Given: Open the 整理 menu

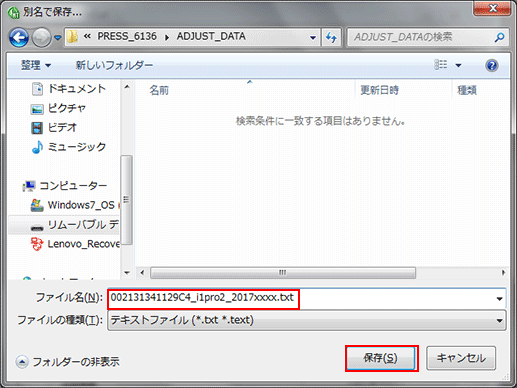Looking at the screenshot, I should pyautogui.click(x=36, y=65).
